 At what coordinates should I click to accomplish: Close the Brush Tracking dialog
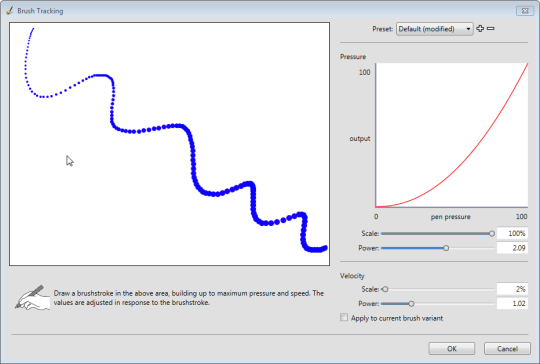coord(525,11)
